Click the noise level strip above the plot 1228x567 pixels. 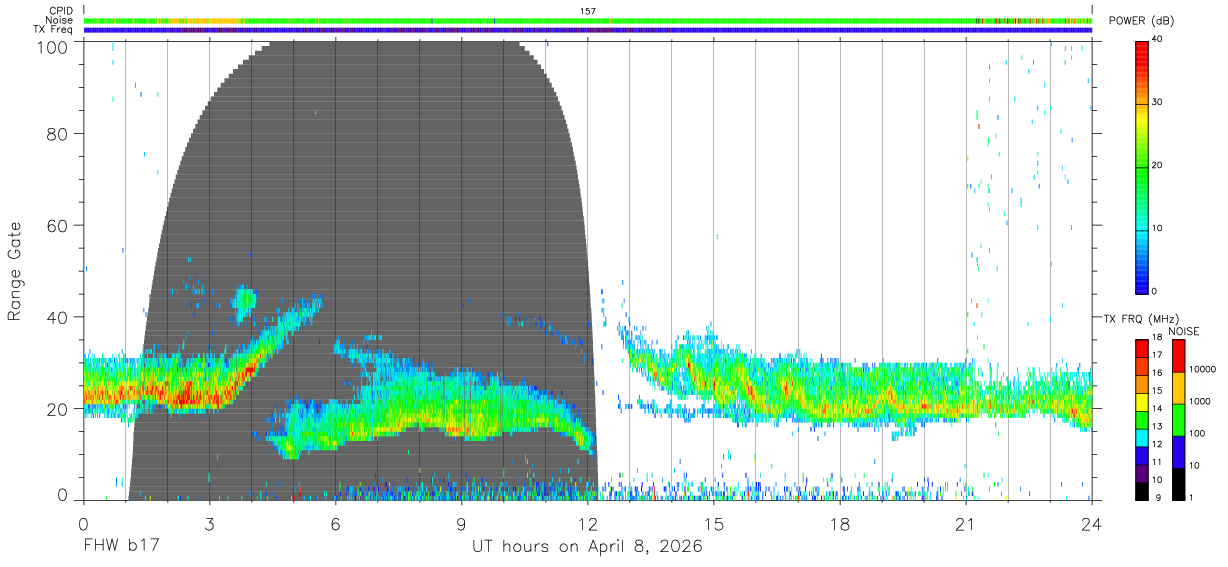(588, 20)
